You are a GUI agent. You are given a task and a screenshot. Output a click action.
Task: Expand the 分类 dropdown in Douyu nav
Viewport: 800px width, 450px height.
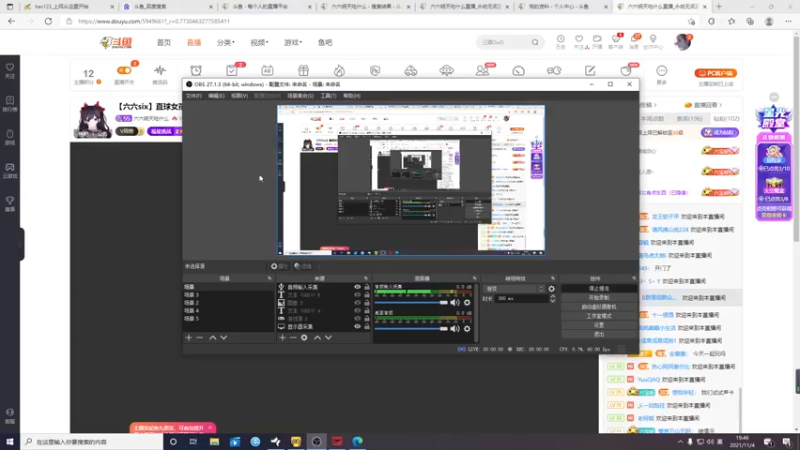pyautogui.click(x=226, y=42)
